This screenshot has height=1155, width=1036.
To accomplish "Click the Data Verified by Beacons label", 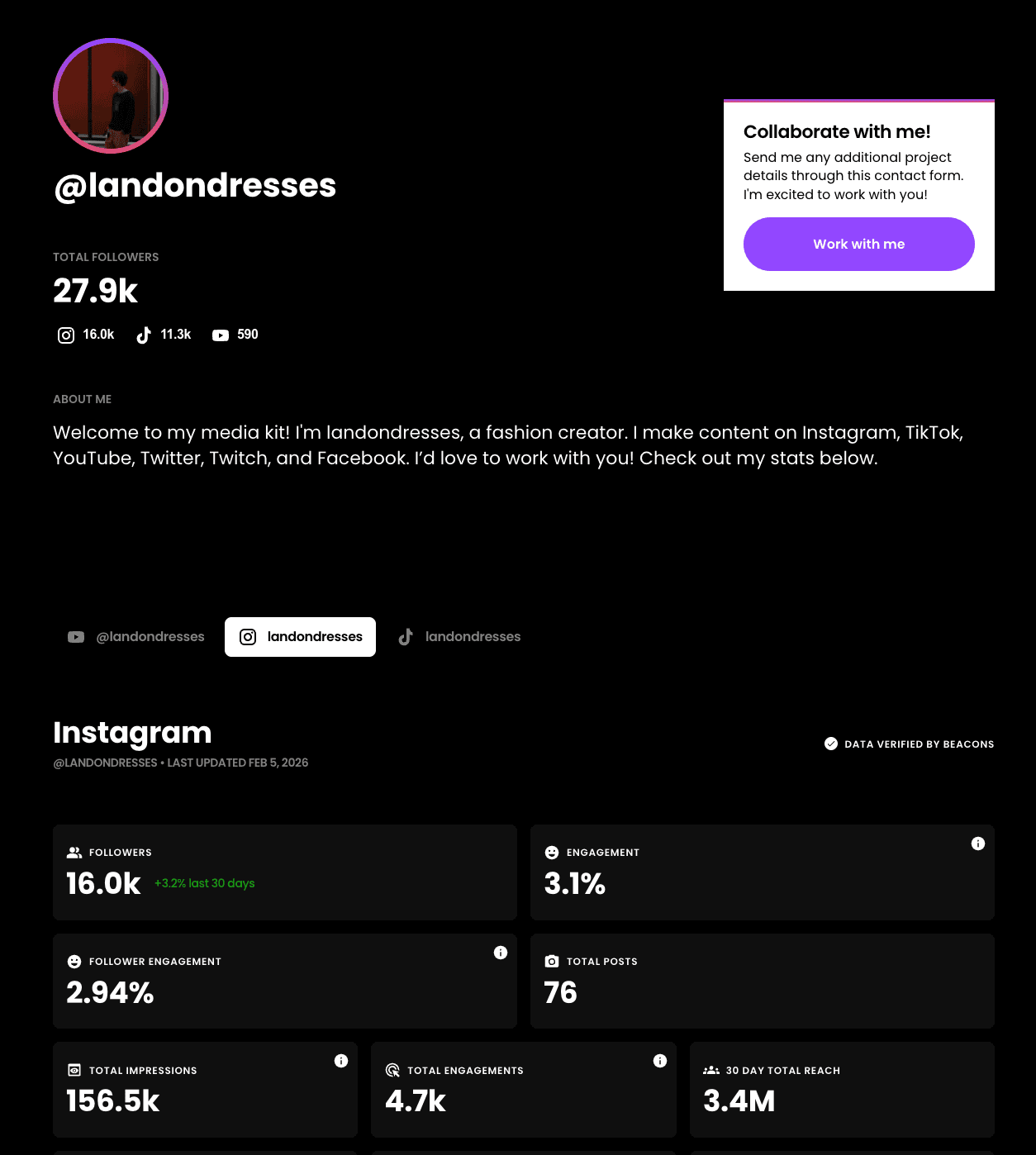I will tap(919, 744).
